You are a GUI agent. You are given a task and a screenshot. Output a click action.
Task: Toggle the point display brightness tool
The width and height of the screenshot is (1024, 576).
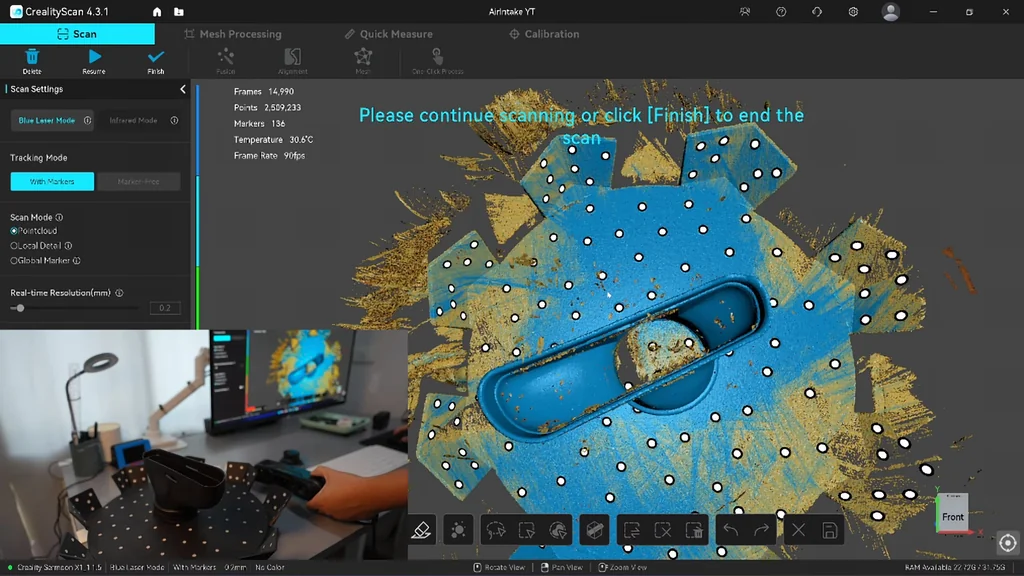pyautogui.click(x=458, y=530)
